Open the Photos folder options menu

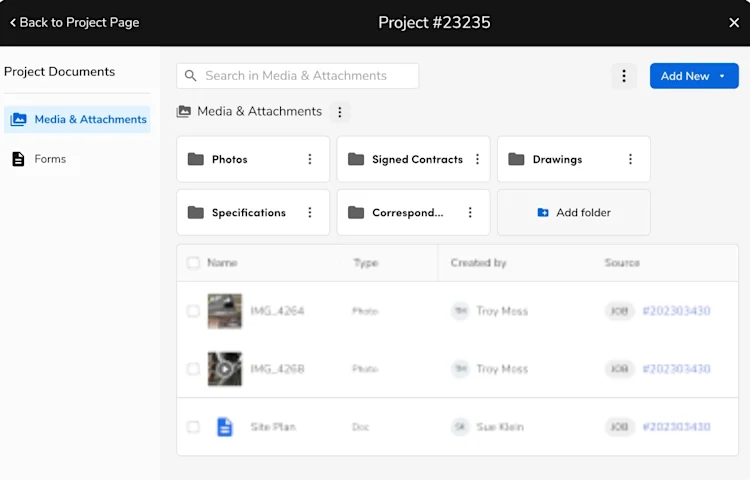click(x=310, y=159)
